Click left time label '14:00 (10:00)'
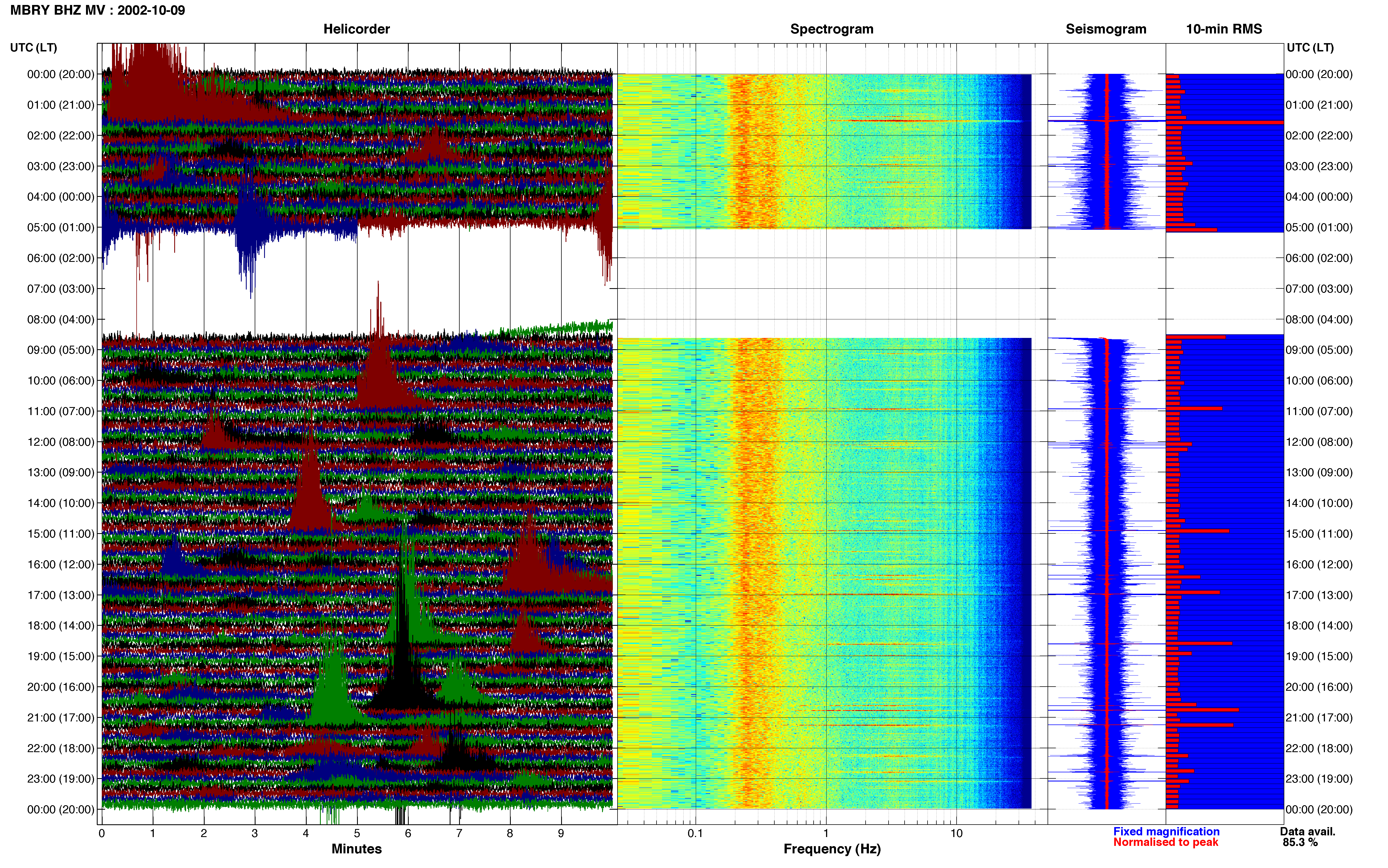The width and height of the screenshot is (1388, 868). [61, 504]
